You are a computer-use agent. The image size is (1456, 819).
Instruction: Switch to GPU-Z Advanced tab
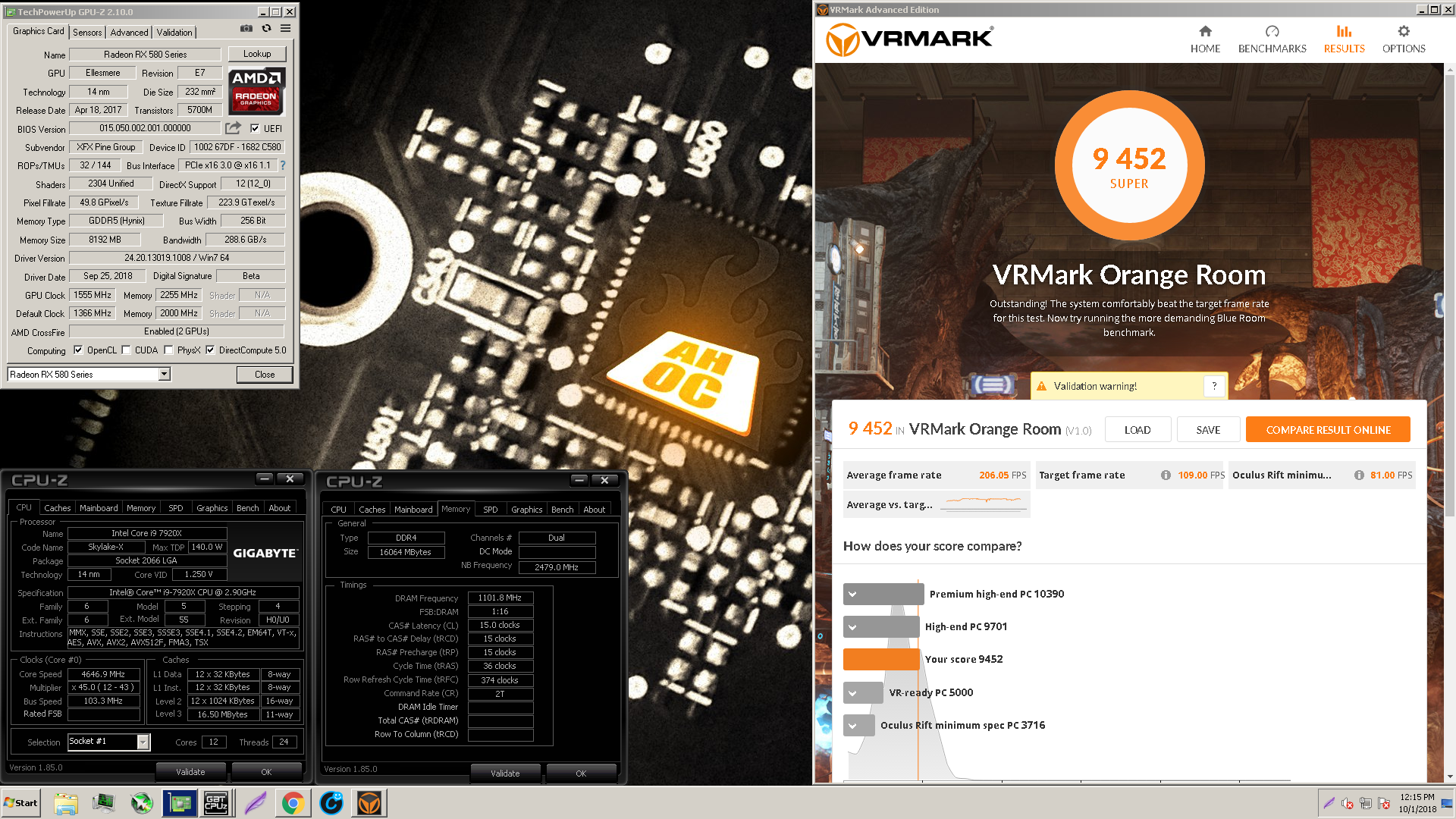pos(129,33)
